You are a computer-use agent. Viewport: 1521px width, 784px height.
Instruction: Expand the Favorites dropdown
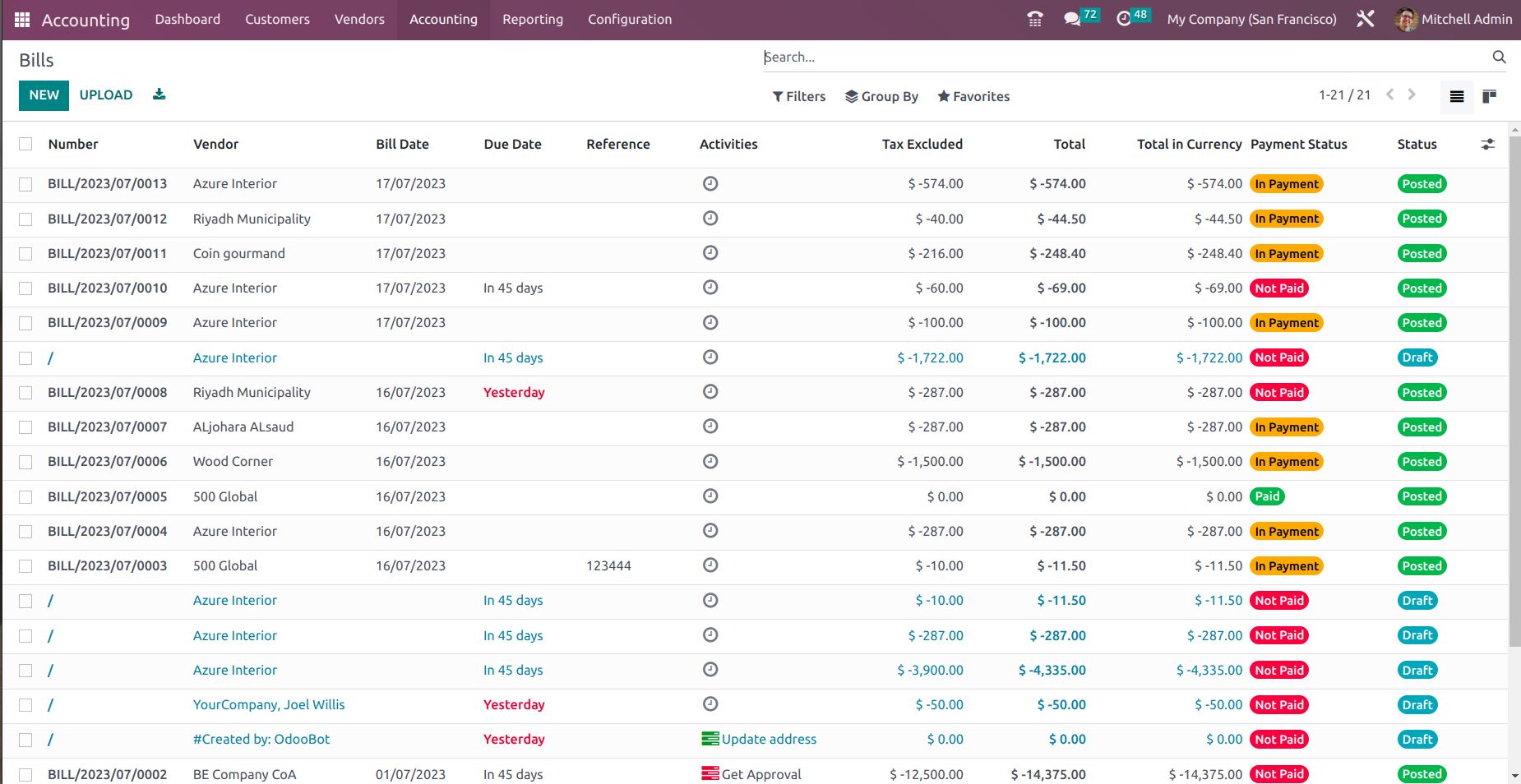click(x=973, y=96)
